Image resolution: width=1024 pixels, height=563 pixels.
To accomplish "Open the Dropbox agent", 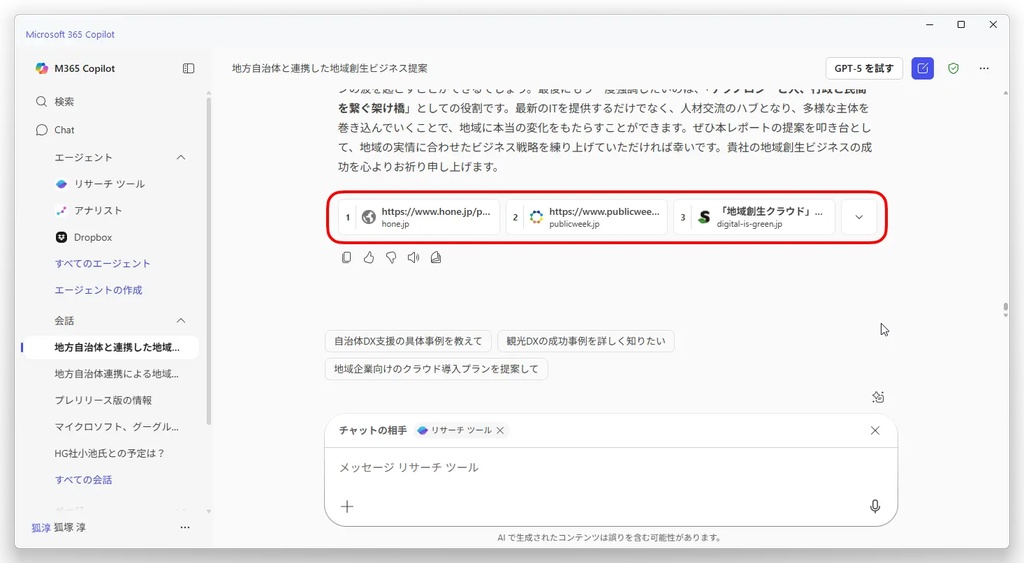I will click(x=84, y=237).
